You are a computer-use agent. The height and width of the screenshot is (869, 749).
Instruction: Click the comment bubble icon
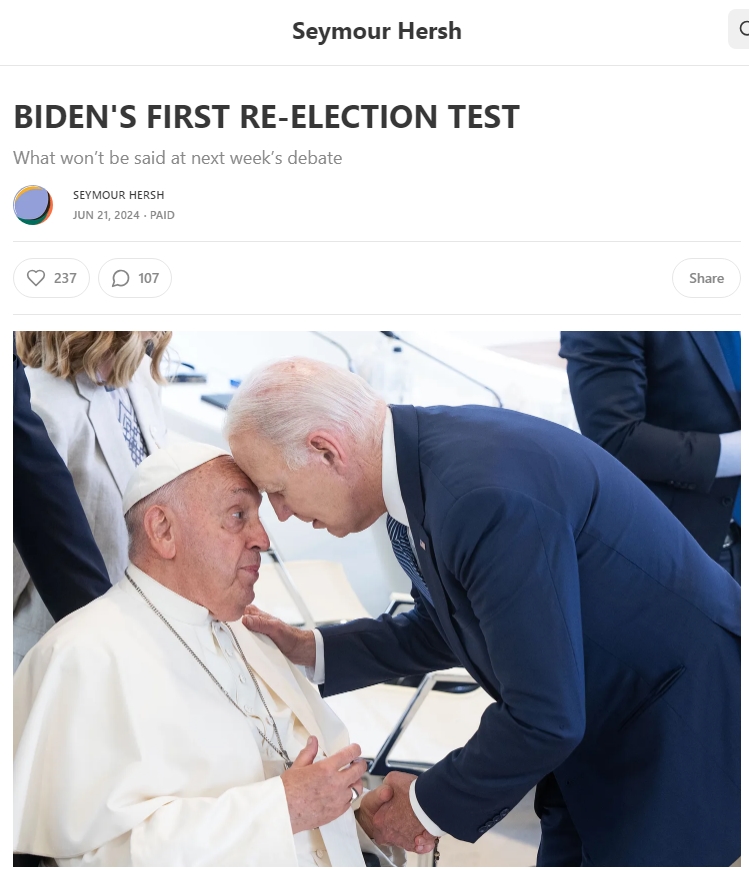tap(120, 278)
